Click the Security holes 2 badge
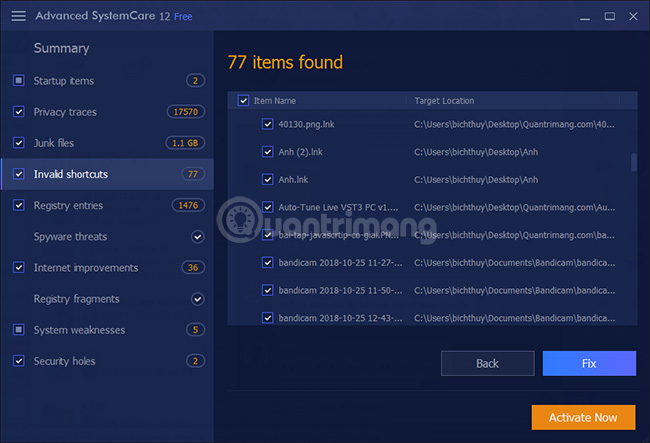Screen dimensions: 650x443 tap(195, 361)
